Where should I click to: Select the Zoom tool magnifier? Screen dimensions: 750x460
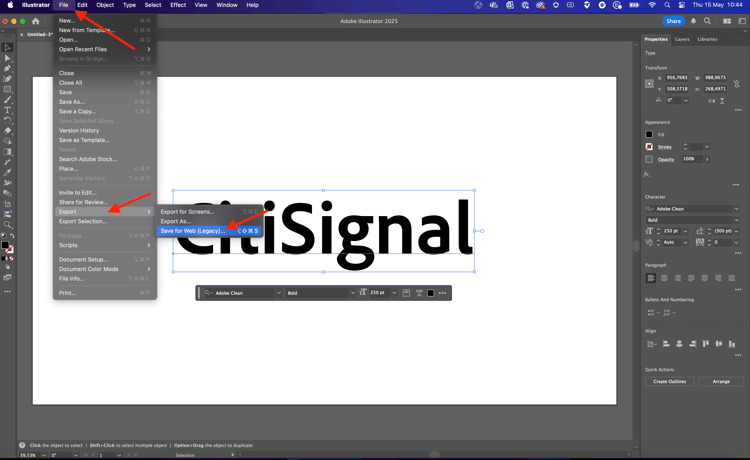[x=7, y=225]
